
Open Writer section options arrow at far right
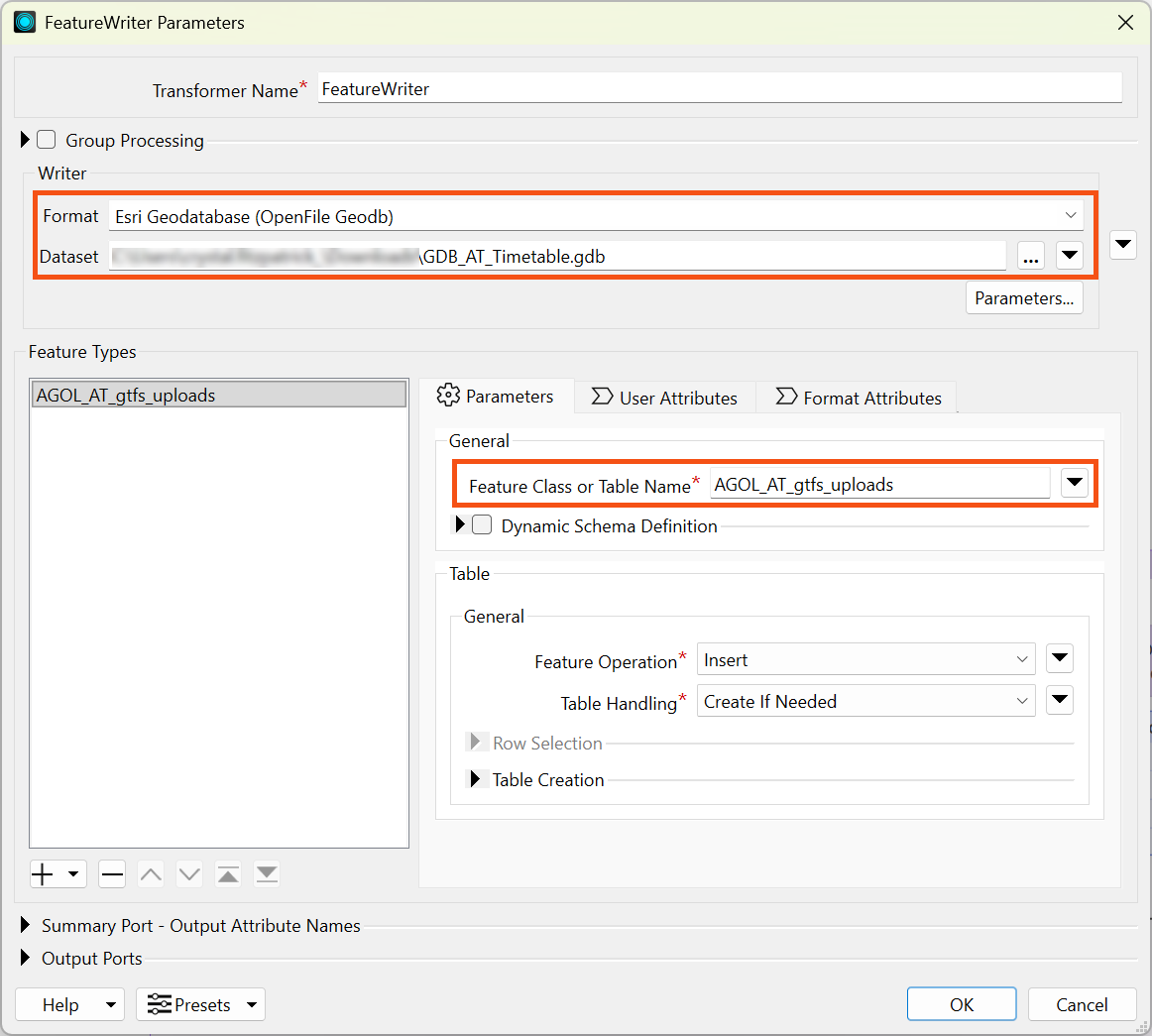point(1123,245)
